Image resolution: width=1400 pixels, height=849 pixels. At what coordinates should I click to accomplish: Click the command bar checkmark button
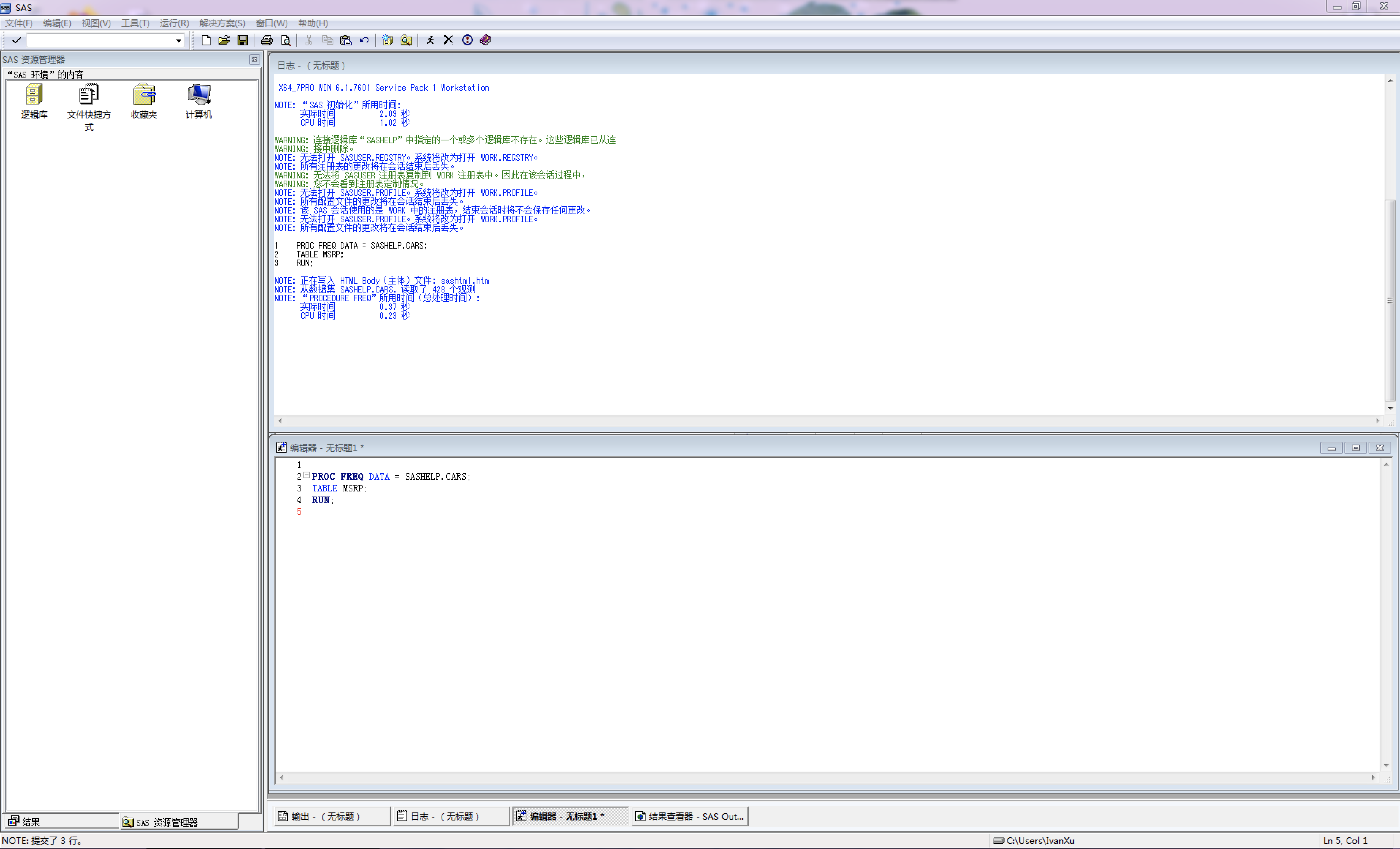point(16,40)
